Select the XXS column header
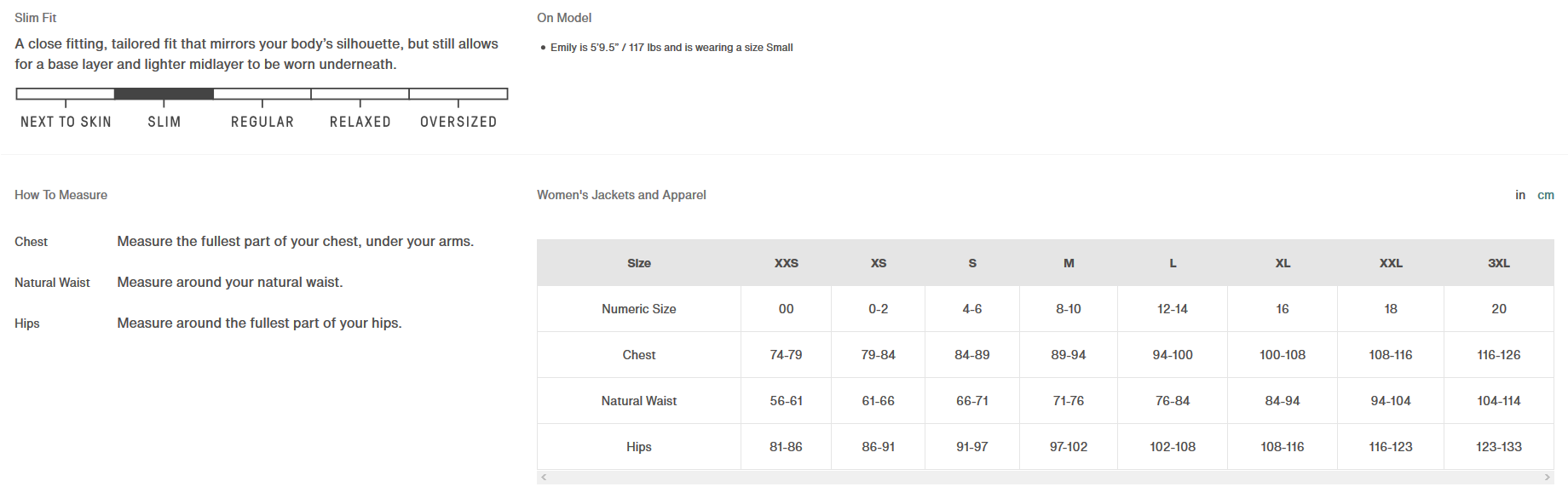 (x=786, y=263)
